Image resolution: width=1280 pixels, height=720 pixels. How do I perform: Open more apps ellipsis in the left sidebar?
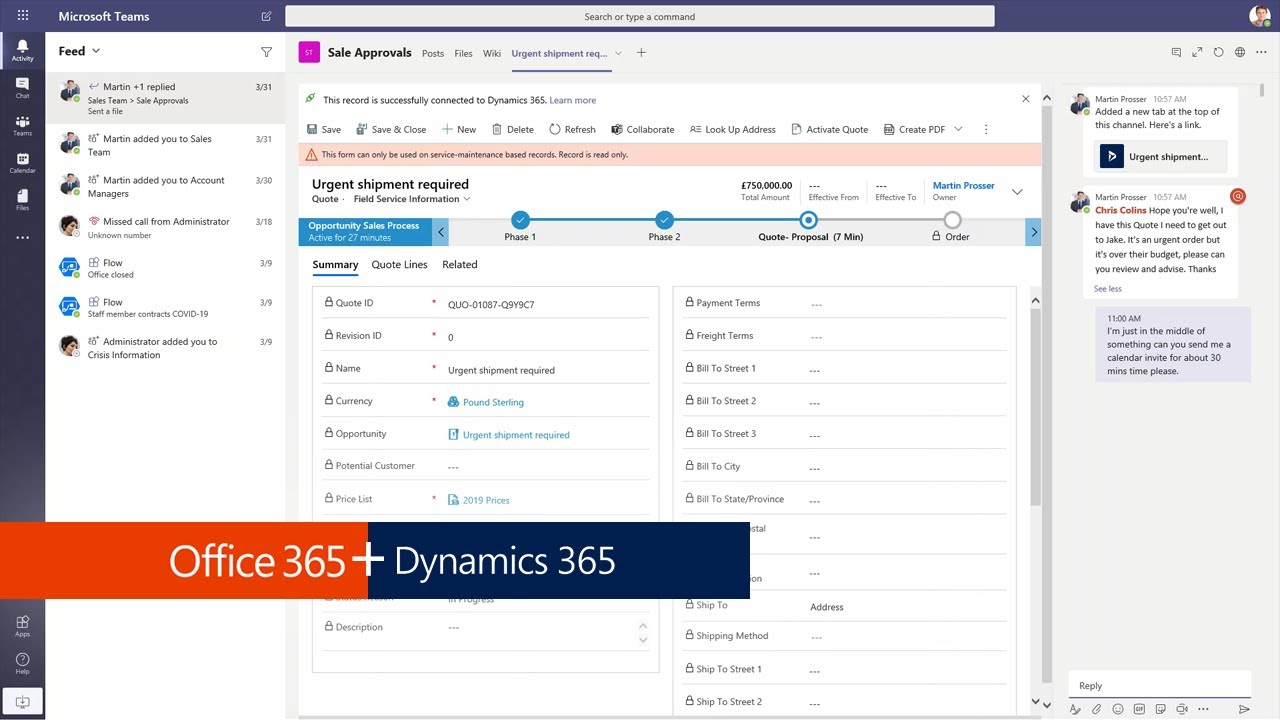(x=22, y=238)
